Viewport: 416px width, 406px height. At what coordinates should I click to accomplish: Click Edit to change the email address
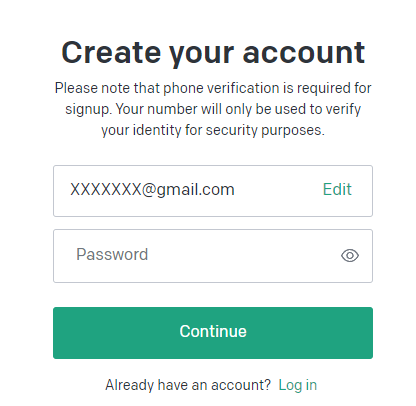(x=337, y=189)
